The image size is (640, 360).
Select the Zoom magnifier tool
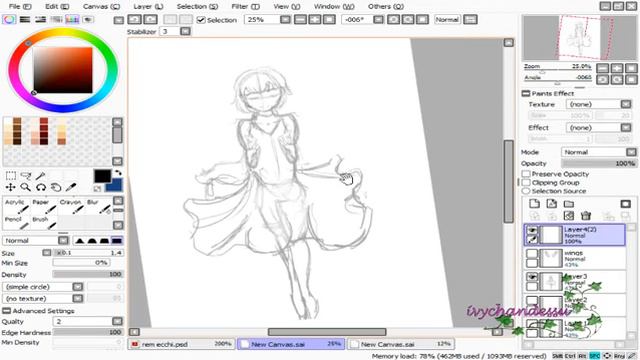pos(26,187)
